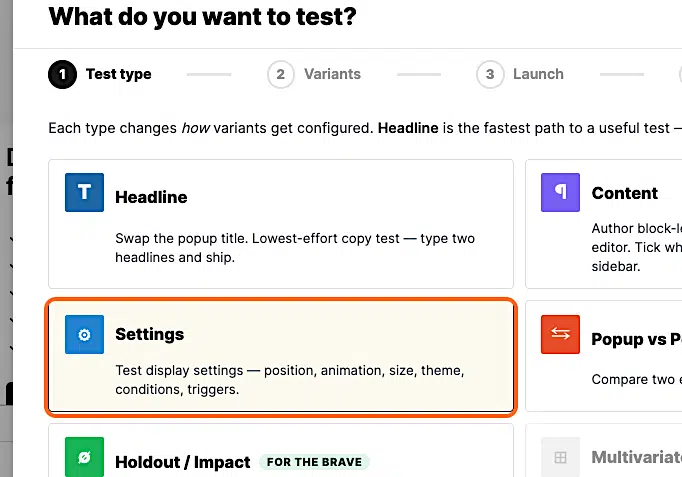Pick the Content test type card
This screenshot has height=477, width=682.
[604, 224]
